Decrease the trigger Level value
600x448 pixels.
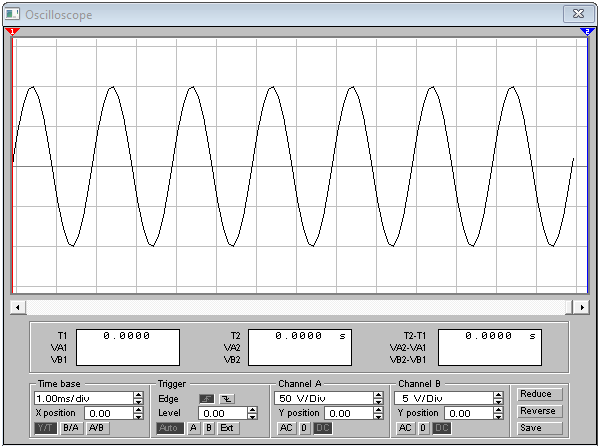[x=253, y=416]
